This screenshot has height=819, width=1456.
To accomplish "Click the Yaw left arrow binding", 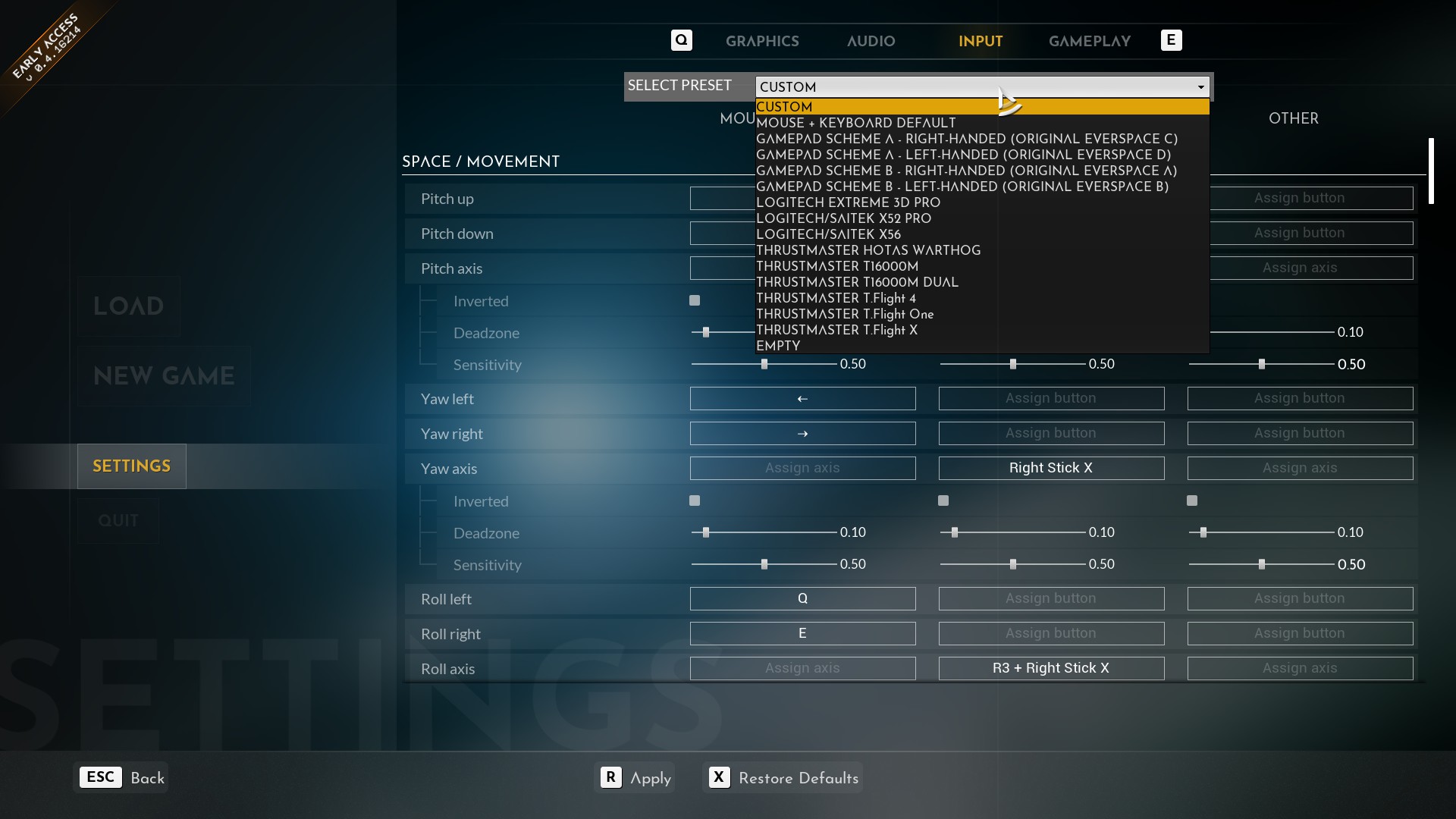I will [x=802, y=399].
